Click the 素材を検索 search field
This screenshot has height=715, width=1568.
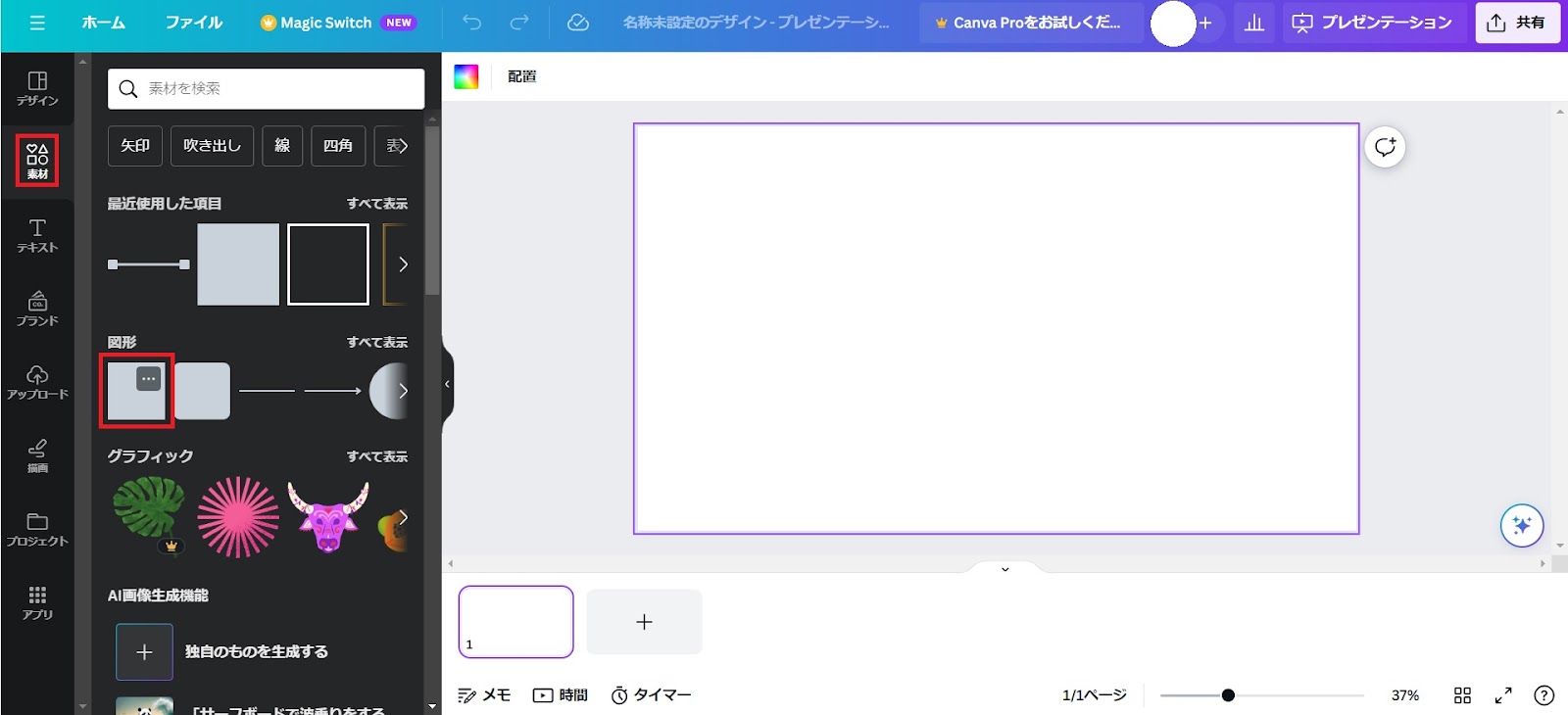(267, 89)
